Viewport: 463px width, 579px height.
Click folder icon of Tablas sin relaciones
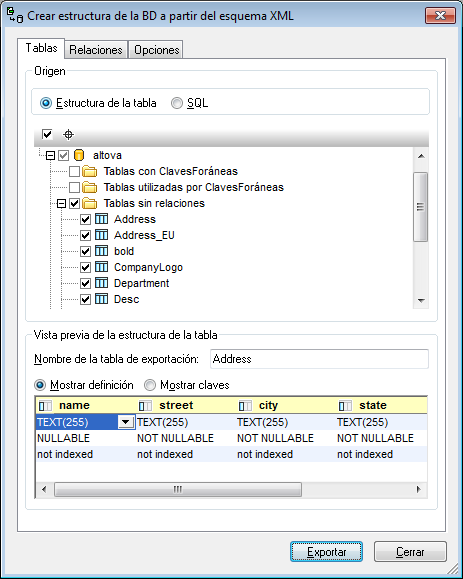pos(90,203)
